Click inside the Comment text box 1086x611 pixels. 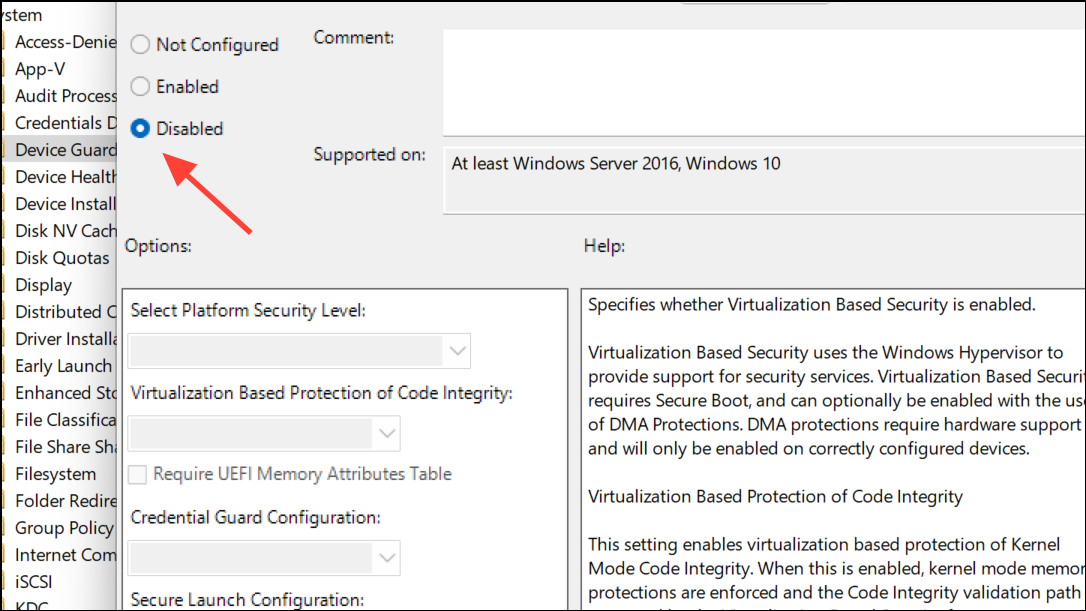coord(765,82)
